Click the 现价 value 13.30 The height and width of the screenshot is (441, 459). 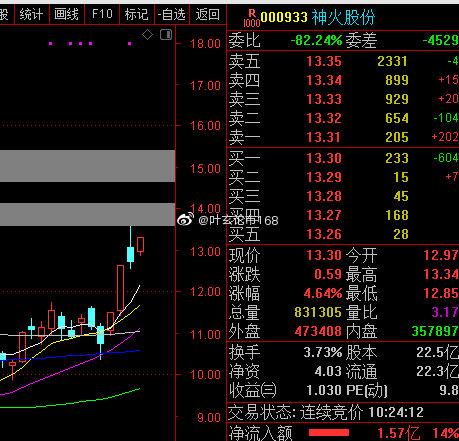coord(324,255)
